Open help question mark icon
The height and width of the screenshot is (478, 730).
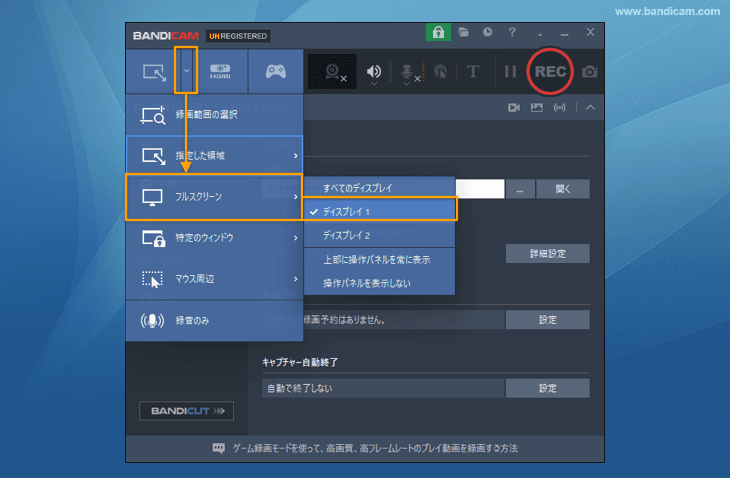point(512,32)
